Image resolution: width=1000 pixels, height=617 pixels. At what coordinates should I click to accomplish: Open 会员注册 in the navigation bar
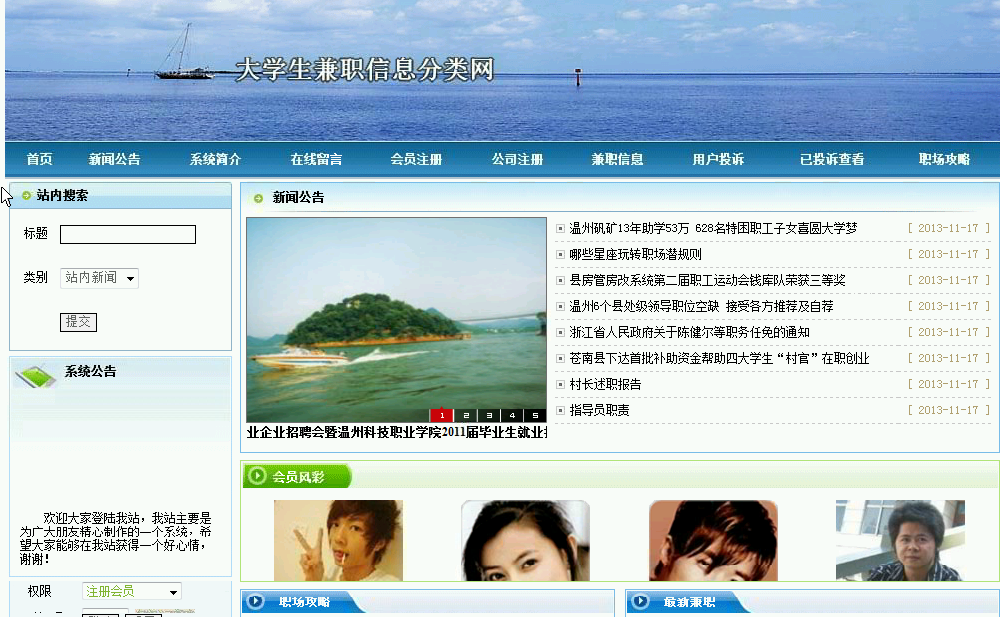416,160
